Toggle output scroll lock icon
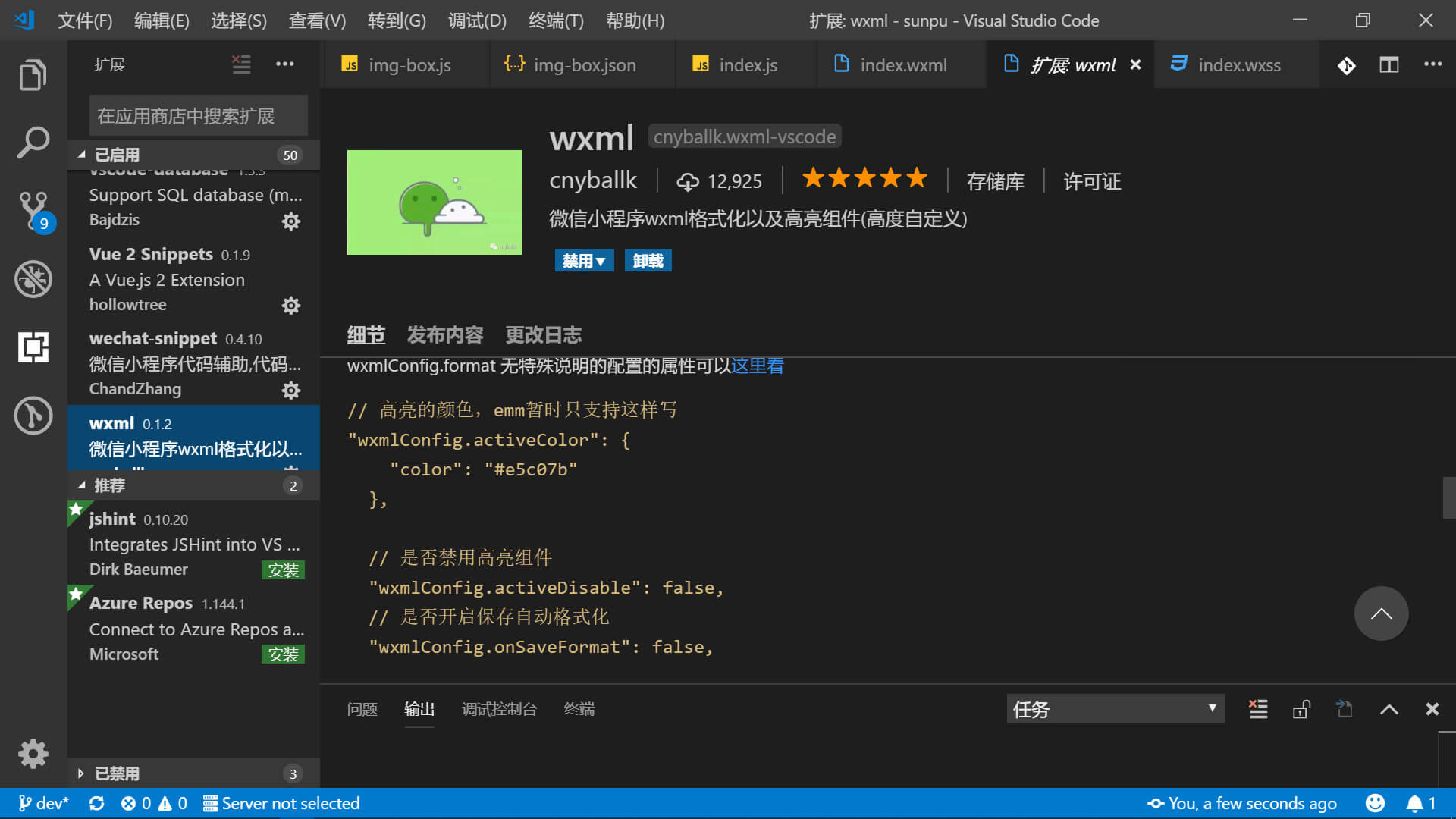The image size is (1456, 819). pyautogui.click(x=1301, y=709)
